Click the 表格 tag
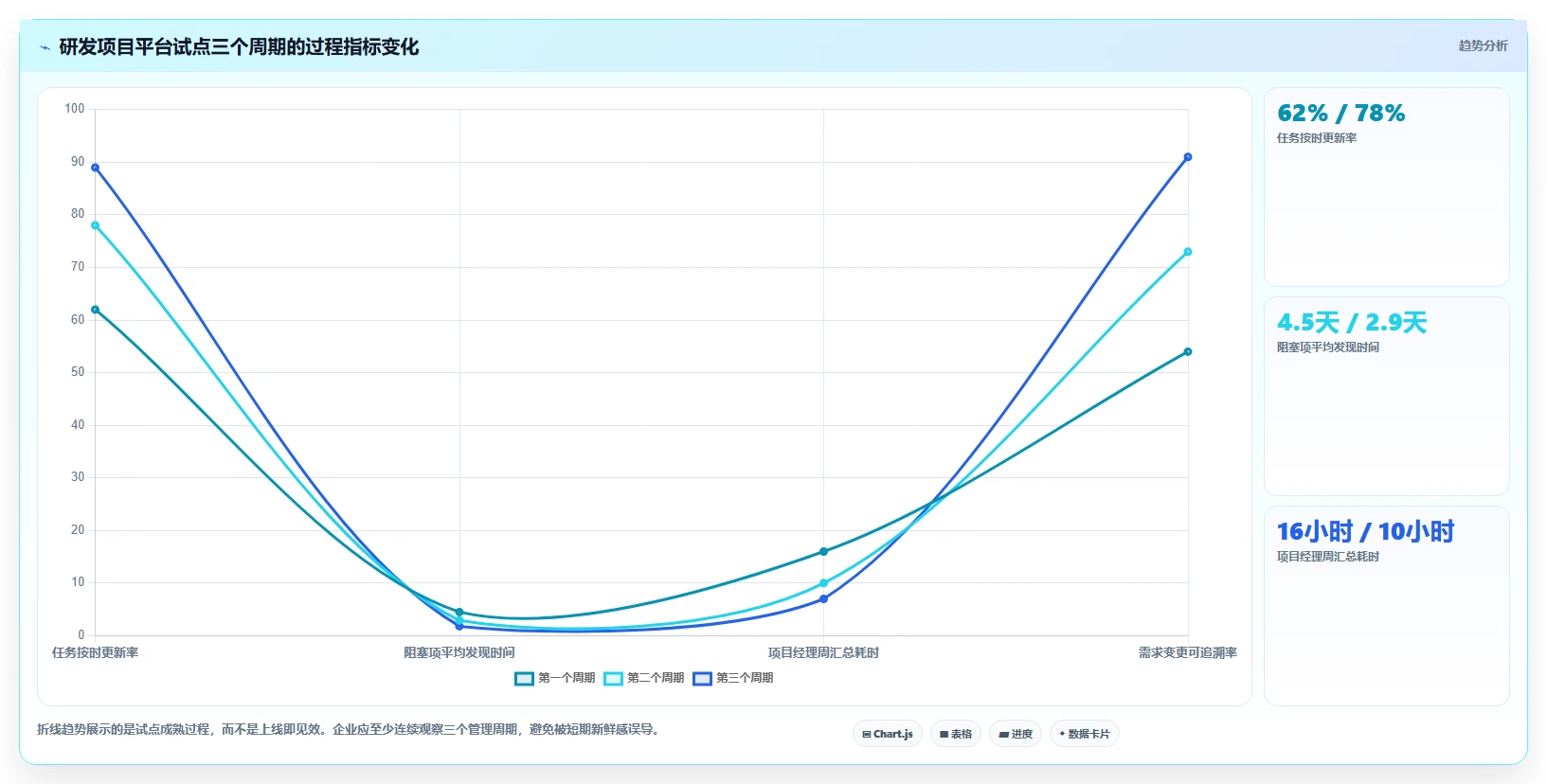This screenshot has height=784, width=1547. pos(956,734)
